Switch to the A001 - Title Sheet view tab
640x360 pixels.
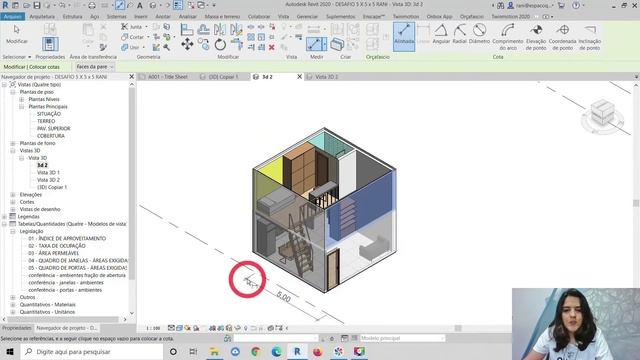168,77
